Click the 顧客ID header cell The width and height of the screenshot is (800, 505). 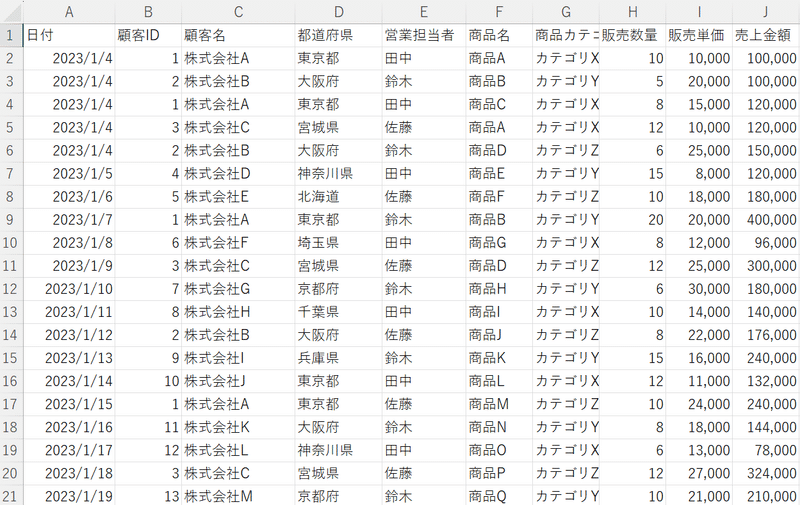148,35
